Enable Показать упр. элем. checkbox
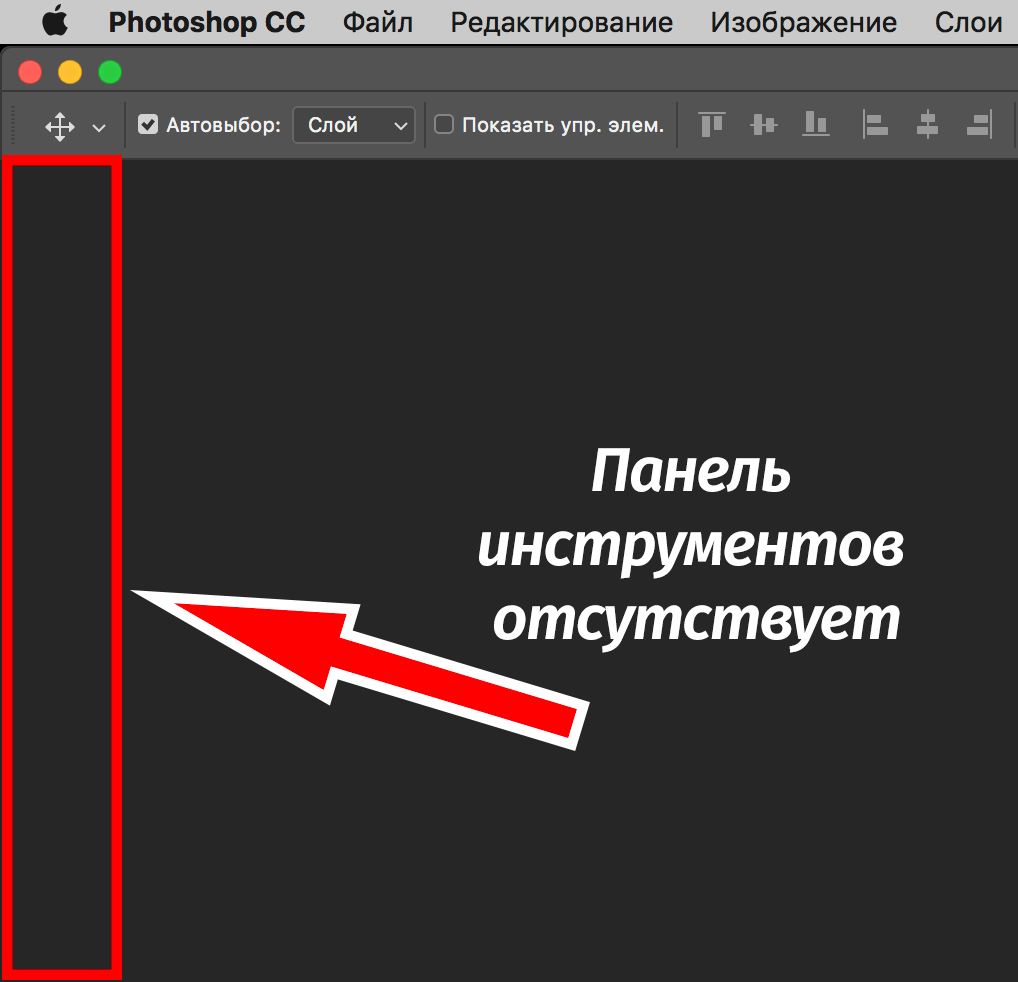The width and height of the screenshot is (1018, 982). tap(444, 125)
